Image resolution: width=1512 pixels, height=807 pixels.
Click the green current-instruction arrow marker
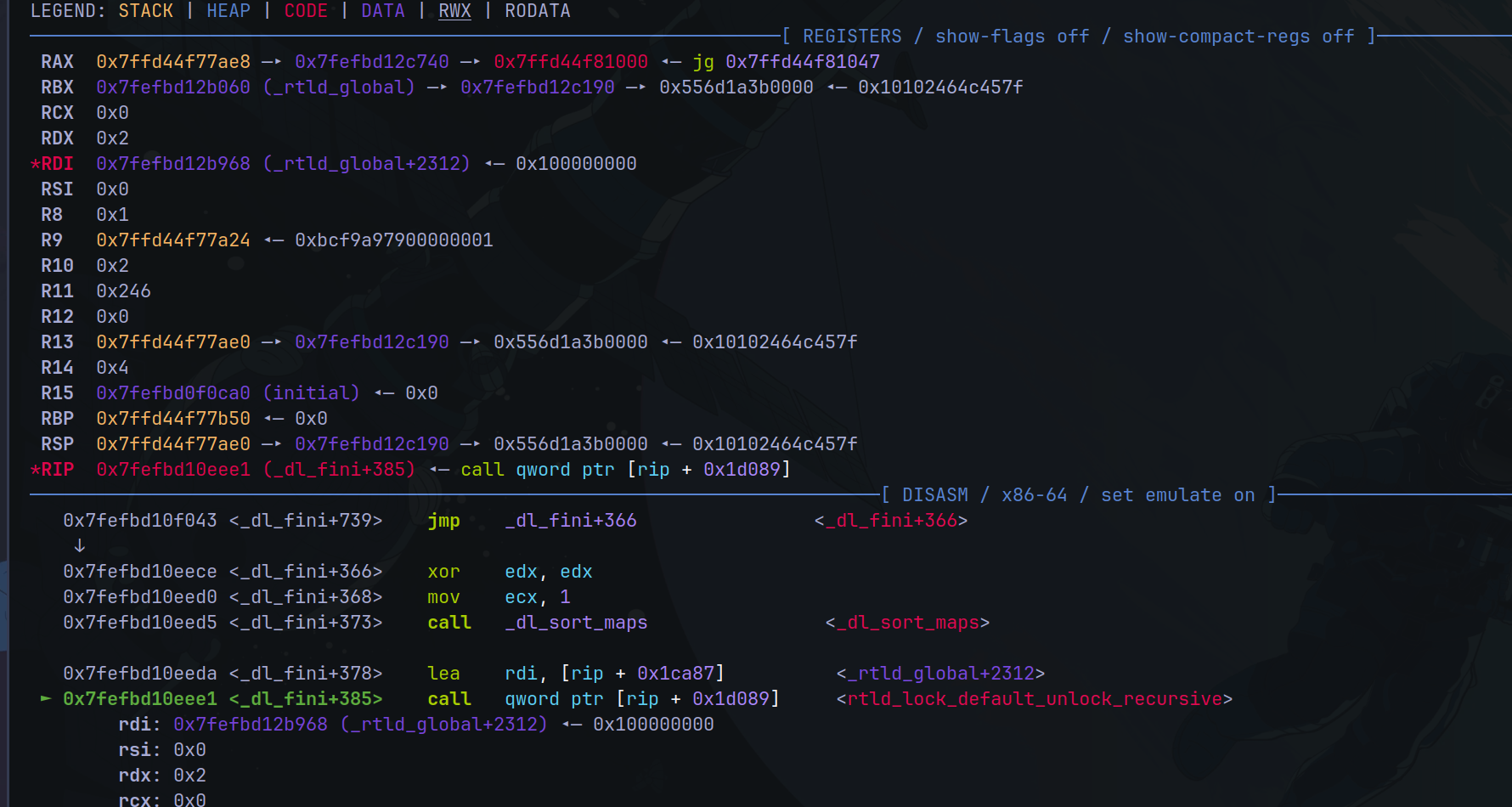tap(46, 699)
